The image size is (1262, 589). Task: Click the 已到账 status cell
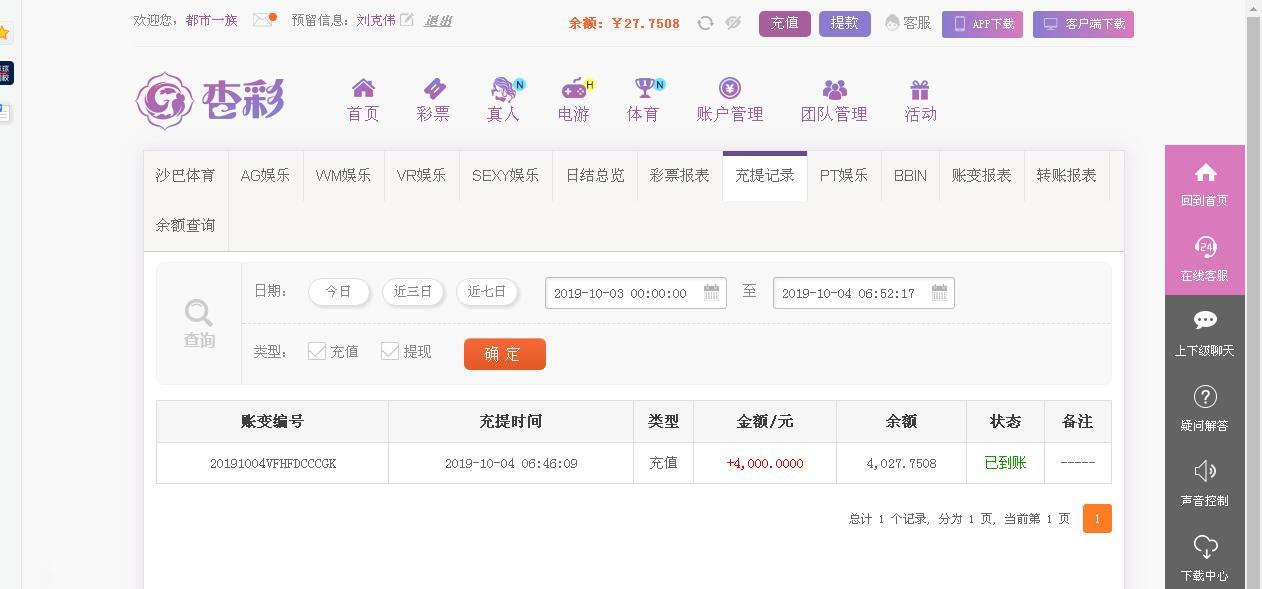click(1005, 463)
